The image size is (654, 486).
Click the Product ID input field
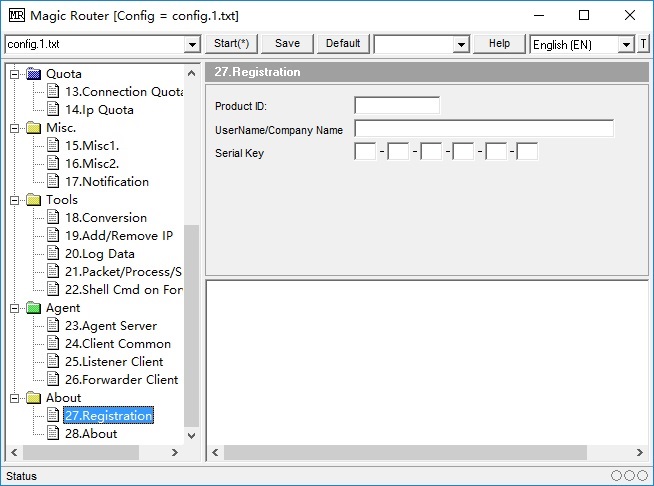pyautogui.click(x=397, y=106)
